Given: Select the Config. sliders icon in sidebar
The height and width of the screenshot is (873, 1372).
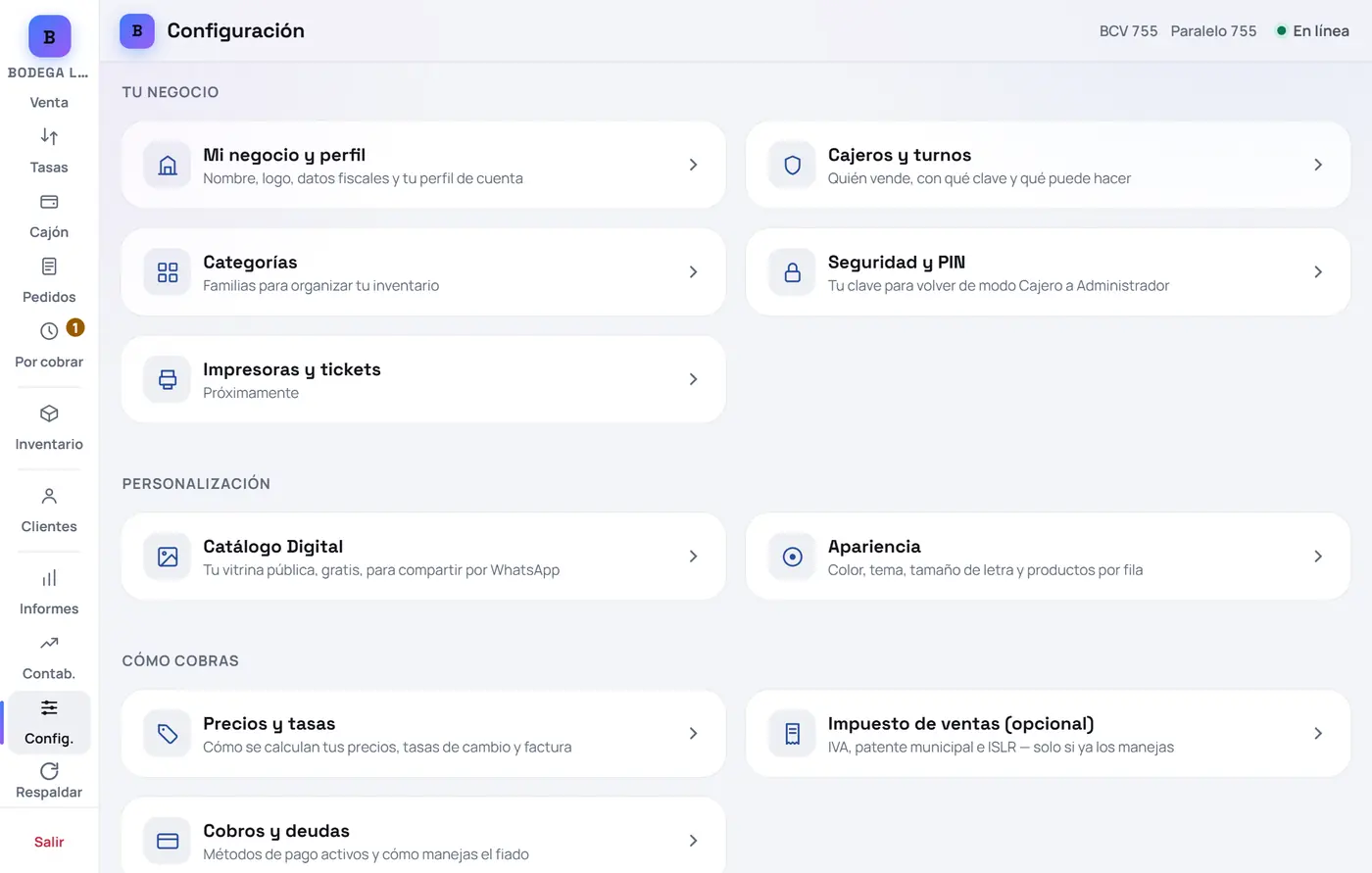Looking at the screenshot, I should click(49, 707).
